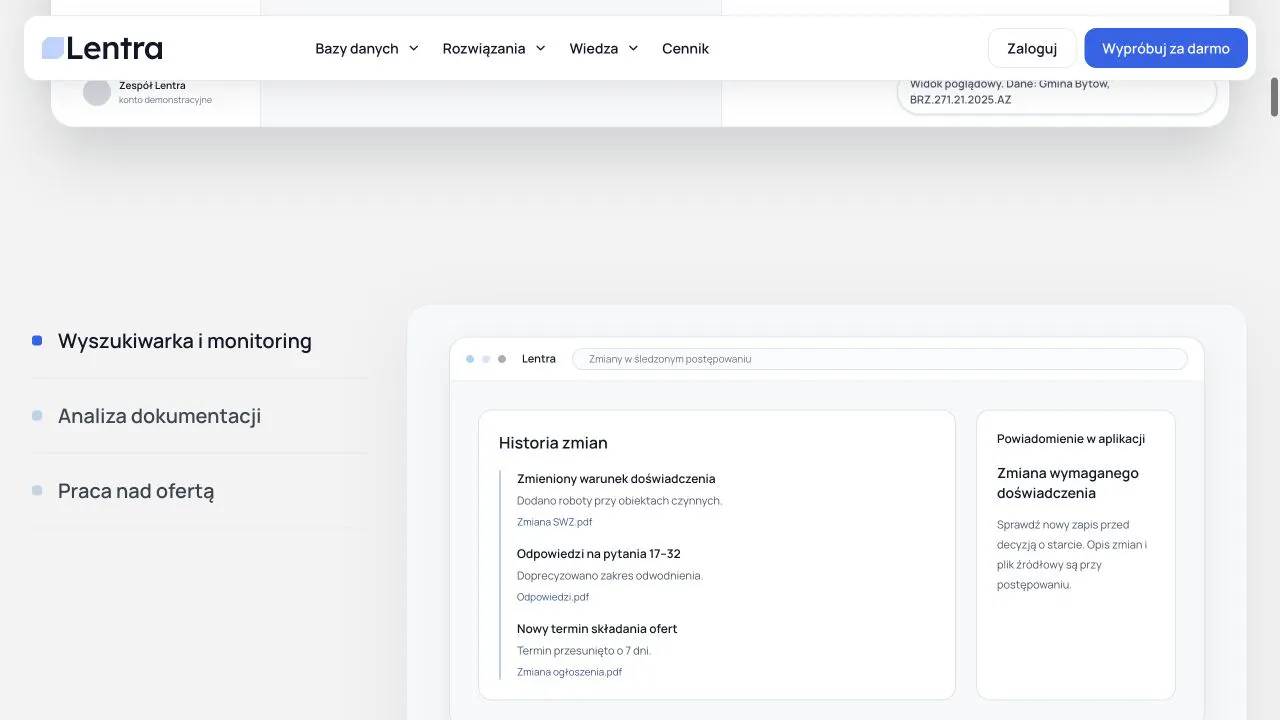
Task: Click the Zespół Lentra avatar circle
Action: click(x=97, y=92)
